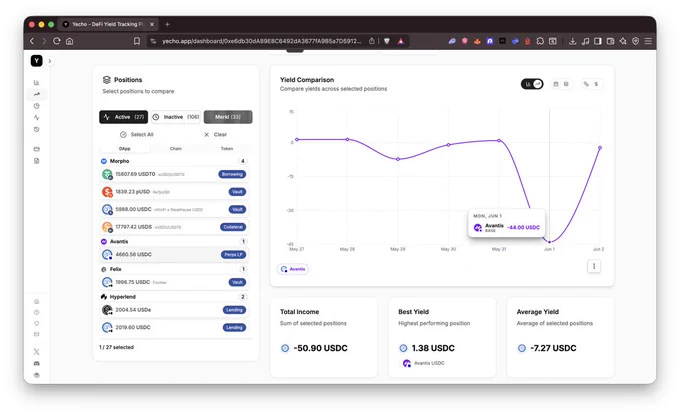Select the 17797.42 USDS Collateral position
This screenshot has width=680, height=415.
[174, 227]
